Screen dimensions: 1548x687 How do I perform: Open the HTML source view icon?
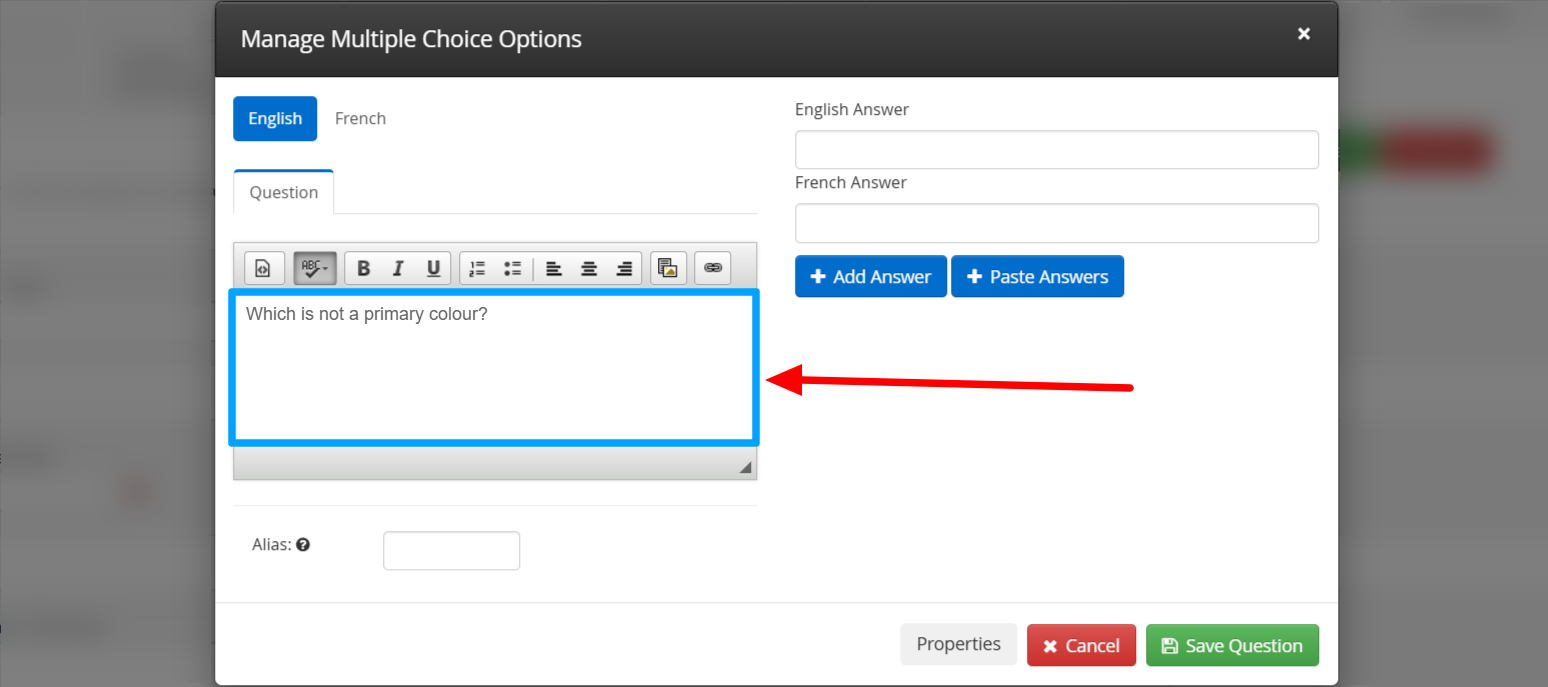[264, 268]
